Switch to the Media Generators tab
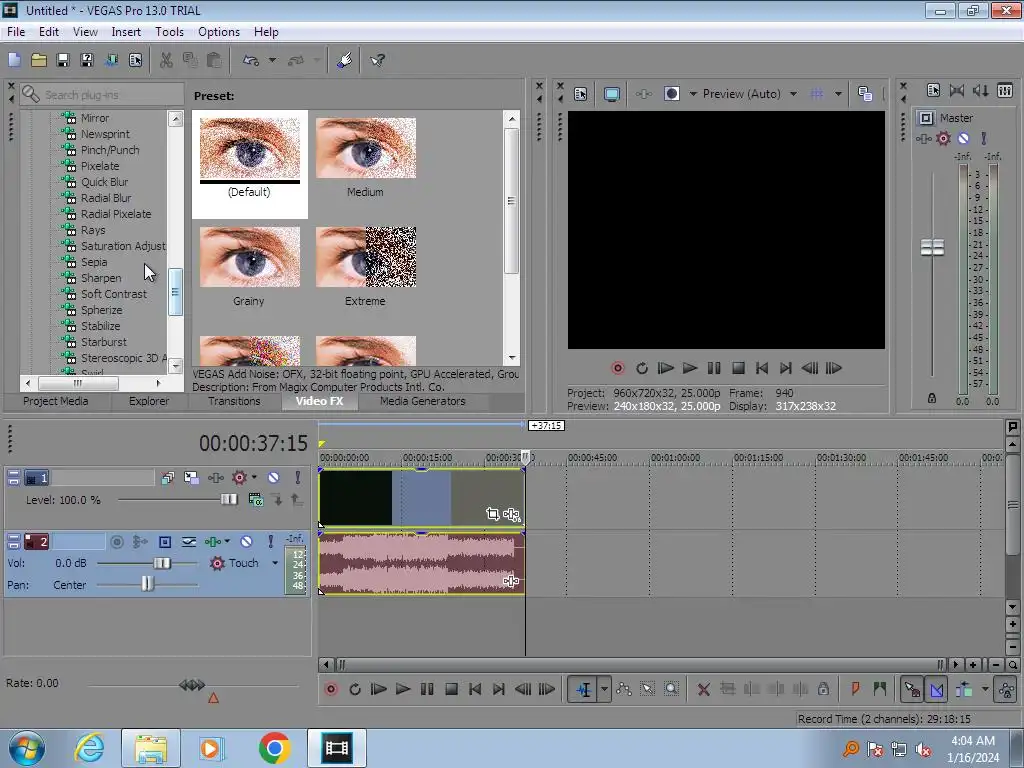This screenshot has width=1024, height=768. click(423, 401)
